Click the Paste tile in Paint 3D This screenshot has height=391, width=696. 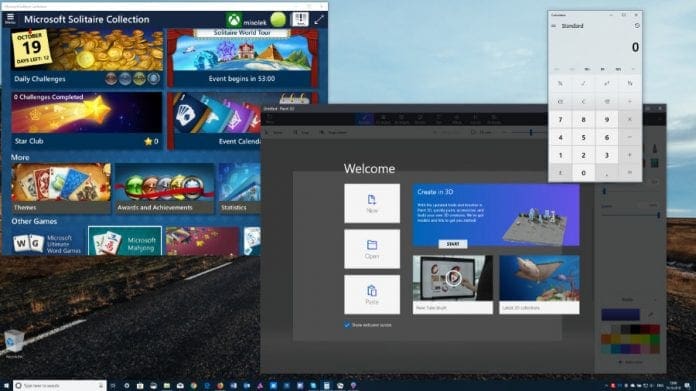point(372,295)
